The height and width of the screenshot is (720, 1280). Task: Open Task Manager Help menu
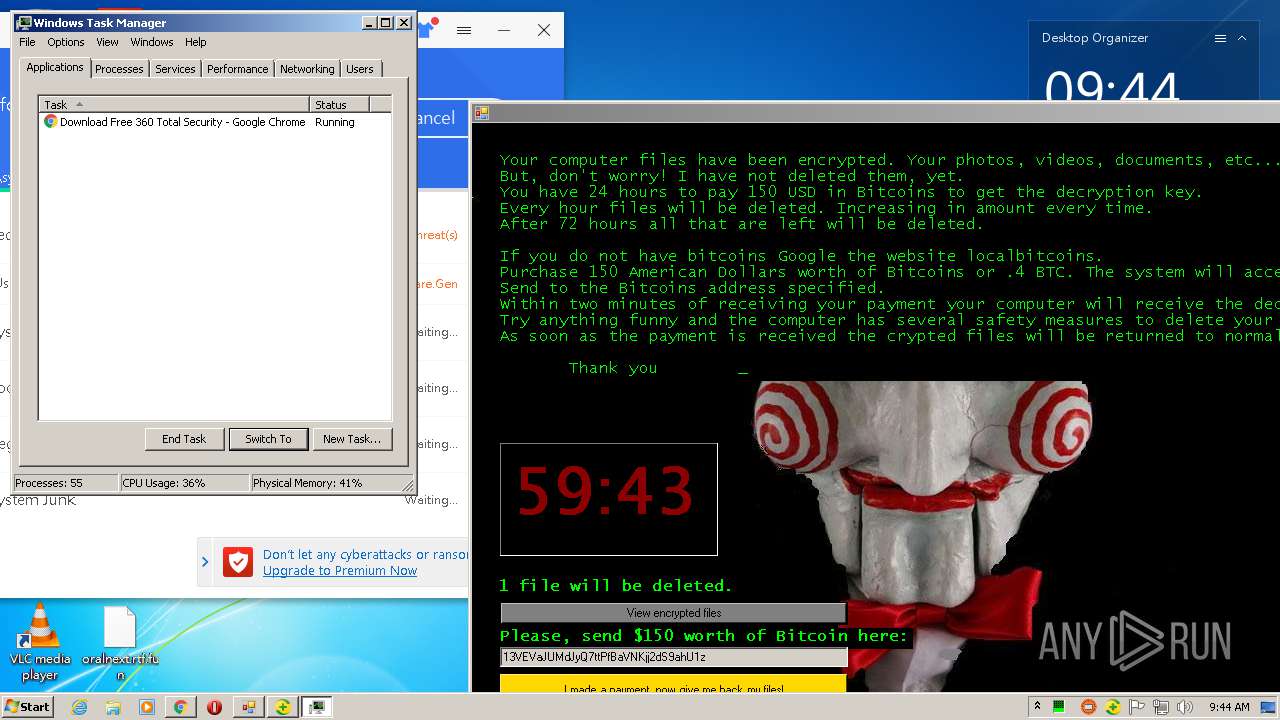point(196,42)
